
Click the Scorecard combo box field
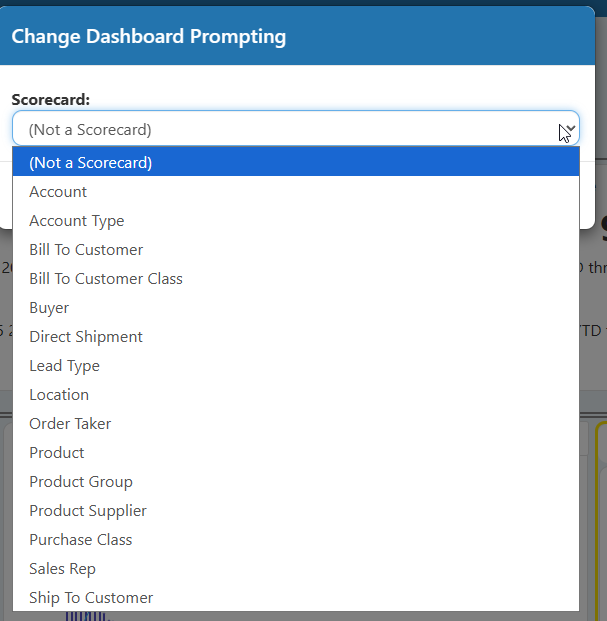point(296,128)
